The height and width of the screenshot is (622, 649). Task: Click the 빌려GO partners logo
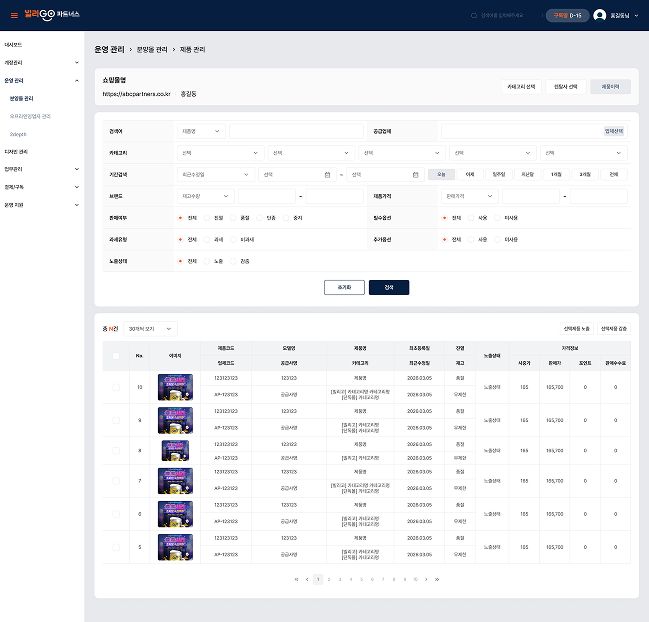click(x=52, y=14)
